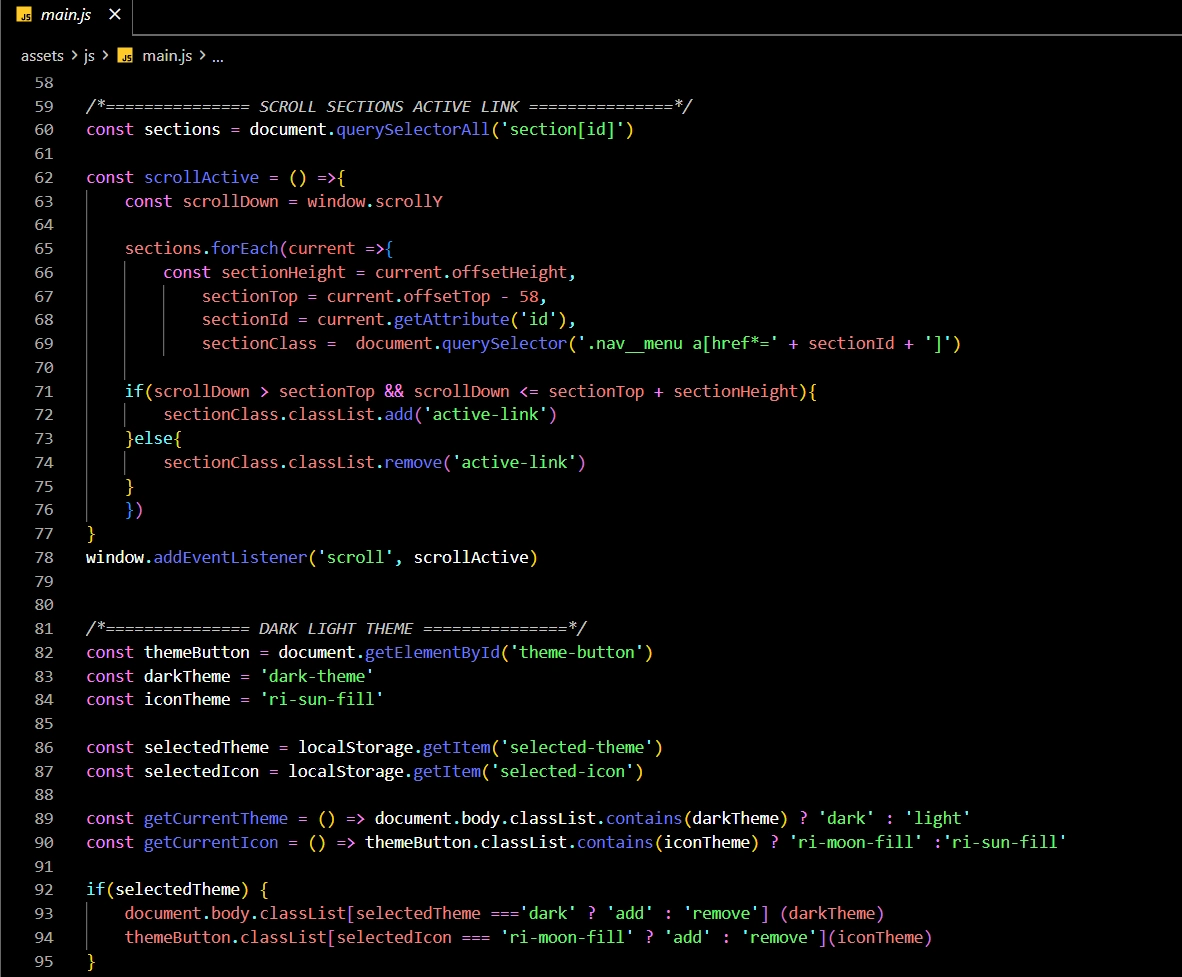Screen dimensions: 1182x977
Task: Click the 'theme-button' string
Action: pyautogui.click(x=577, y=653)
